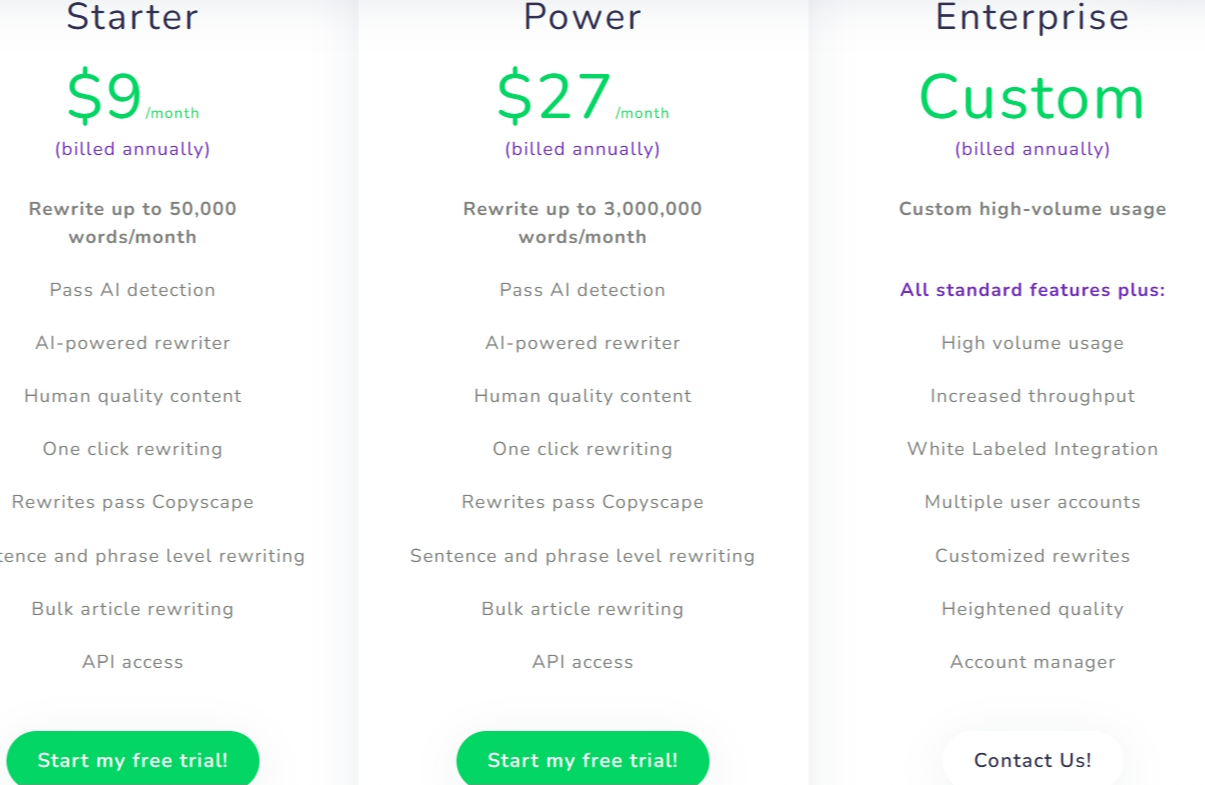Viewport: 1205px width, 785px height.
Task: Click 'Rewrite up to 3,000,000 words/month' text
Action: (x=583, y=223)
